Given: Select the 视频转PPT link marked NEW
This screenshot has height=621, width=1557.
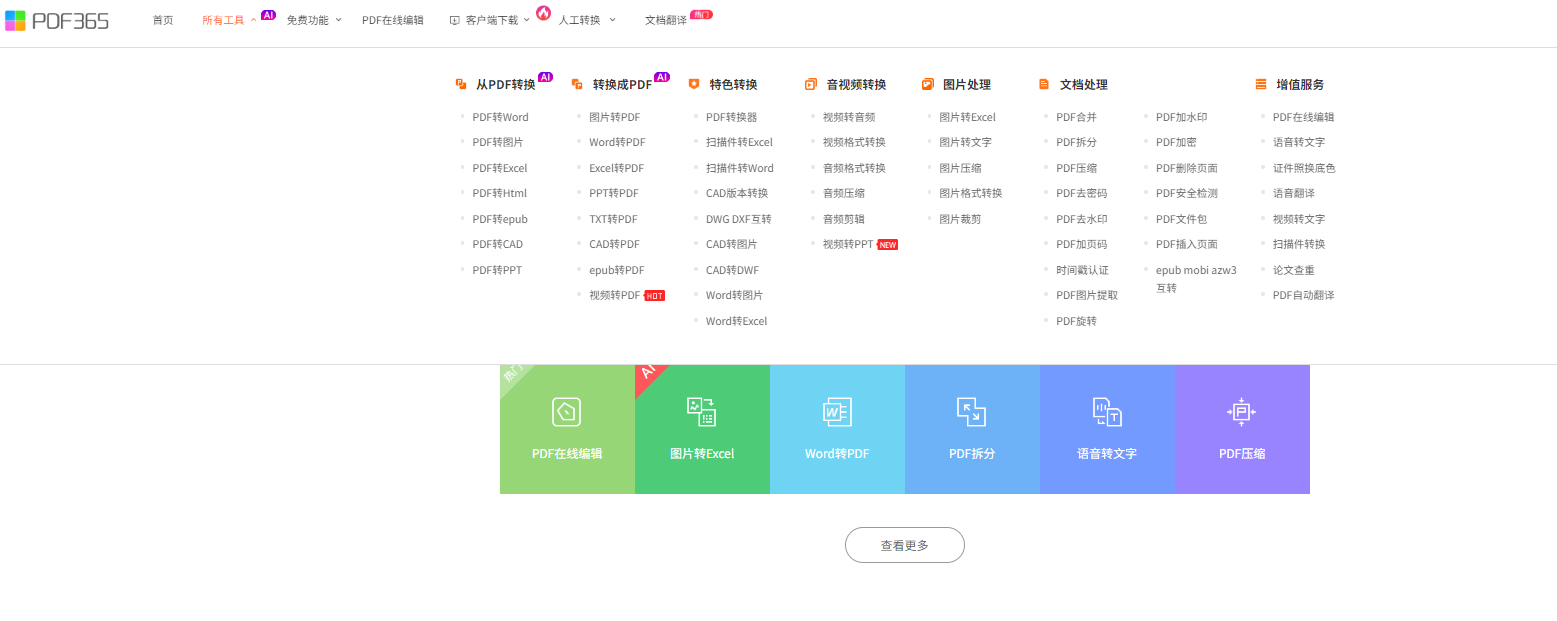Looking at the screenshot, I should click(x=847, y=244).
